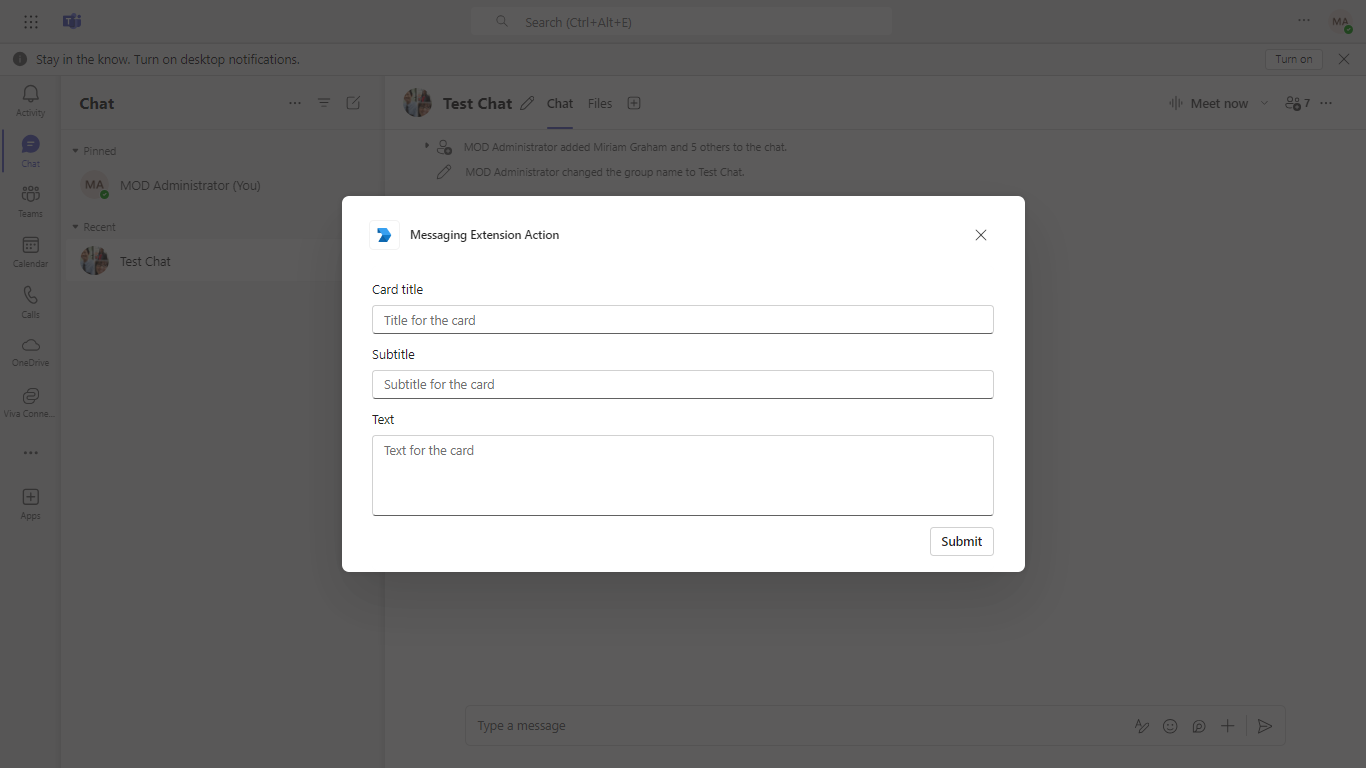This screenshot has width=1366, height=768.
Task: Send the message arrow icon
Action: (x=1265, y=726)
